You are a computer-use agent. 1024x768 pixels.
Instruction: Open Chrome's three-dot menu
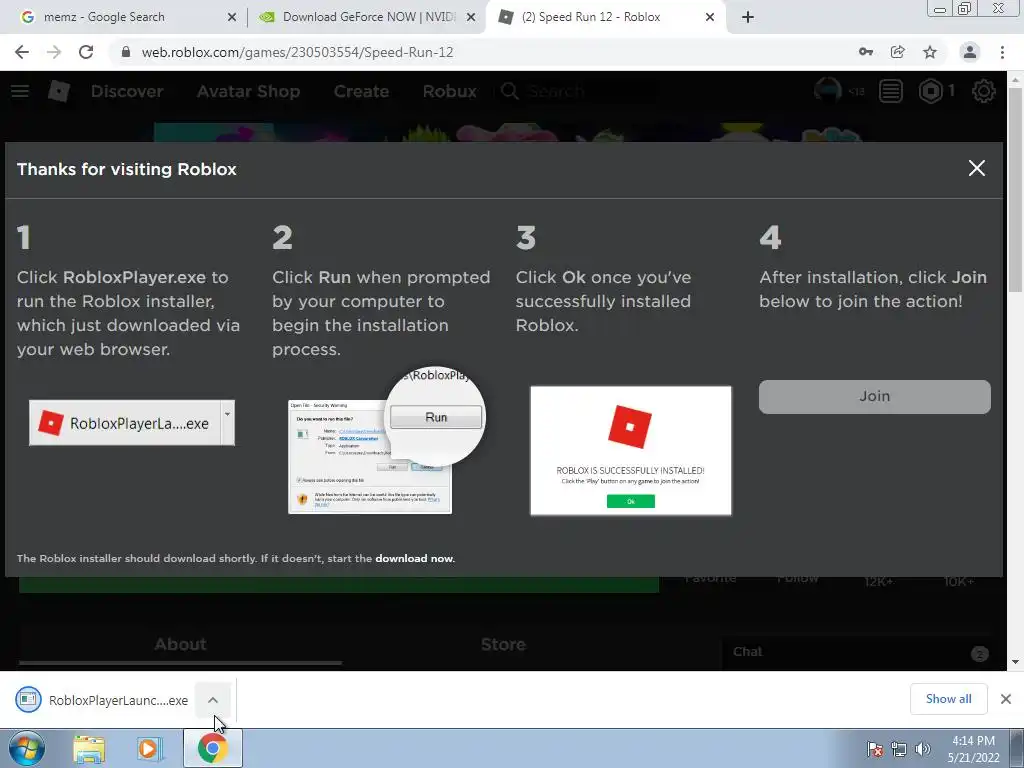pyautogui.click(x=1002, y=52)
